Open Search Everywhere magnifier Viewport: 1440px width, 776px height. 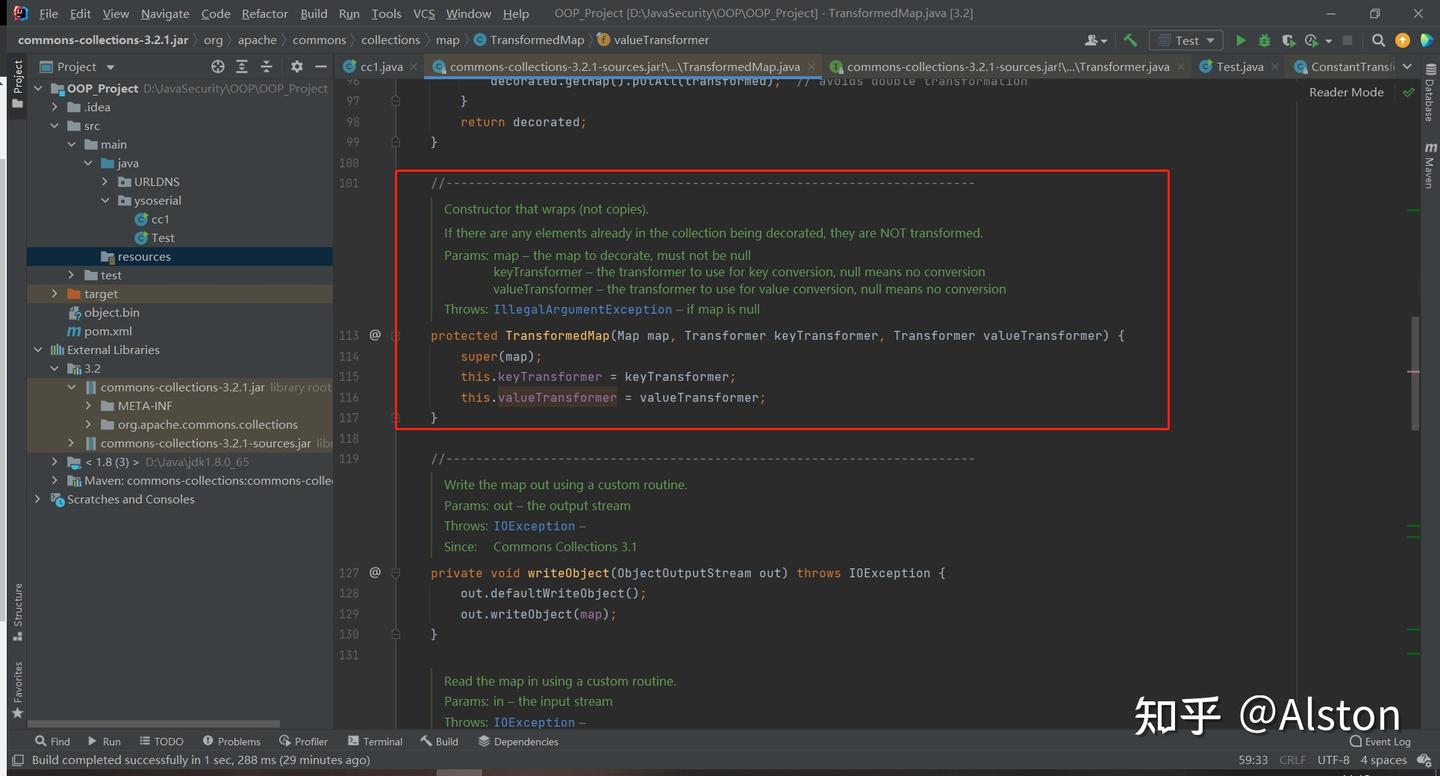coord(1378,40)
